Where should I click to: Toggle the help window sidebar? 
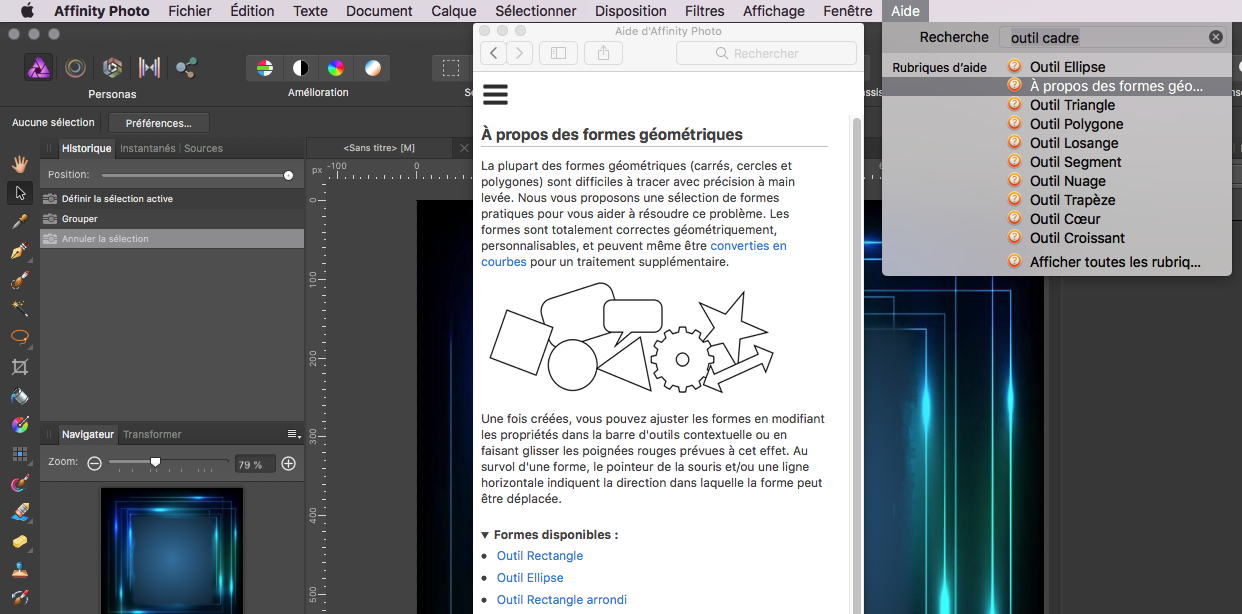[558, 53]
